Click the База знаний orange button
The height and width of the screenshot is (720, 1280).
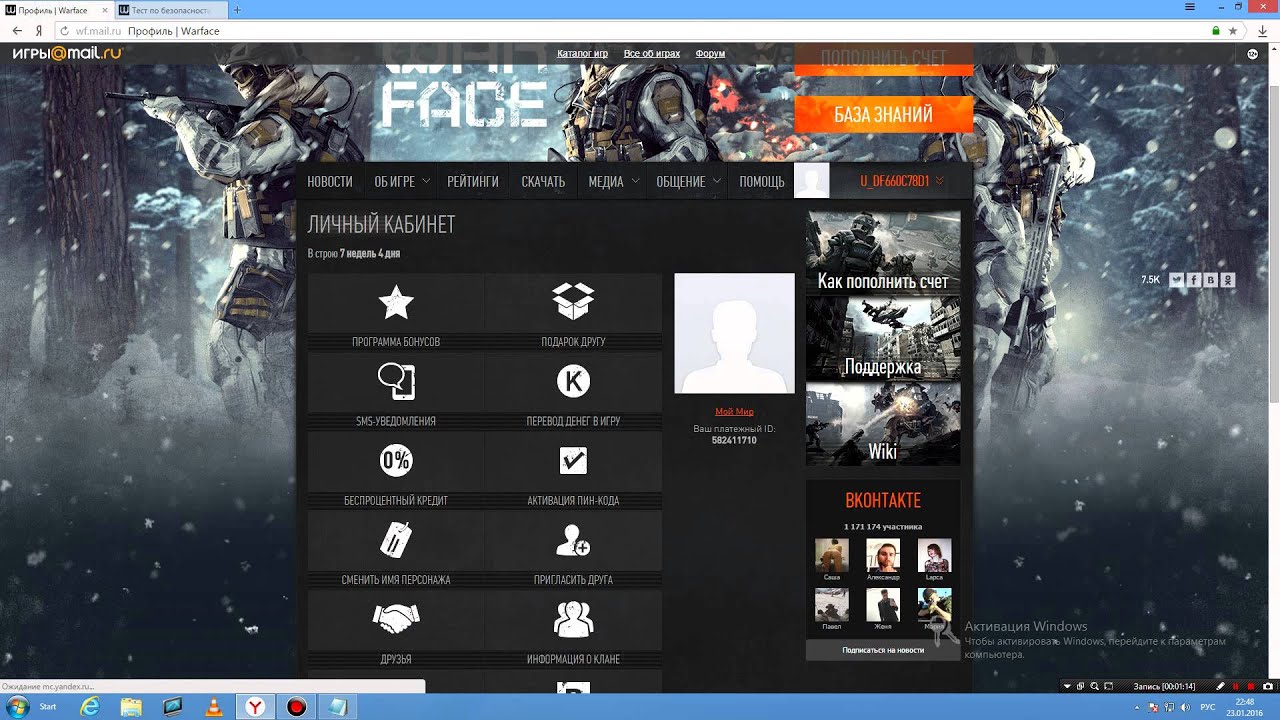coord(883,114)
